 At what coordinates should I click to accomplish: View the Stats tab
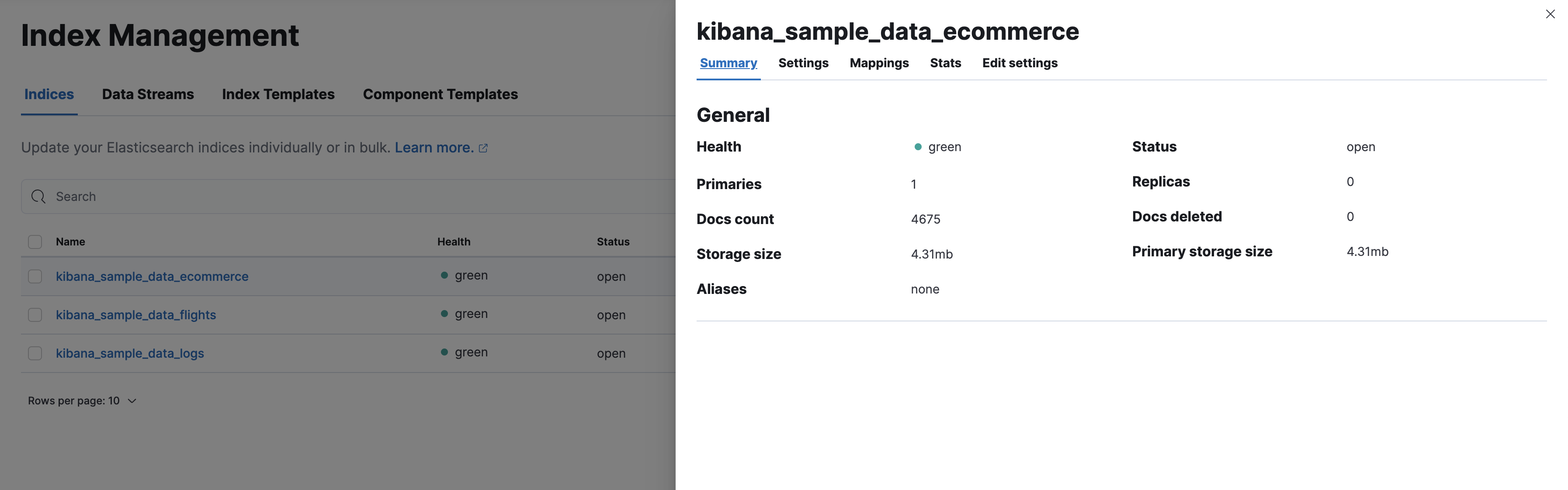[945, 62]
